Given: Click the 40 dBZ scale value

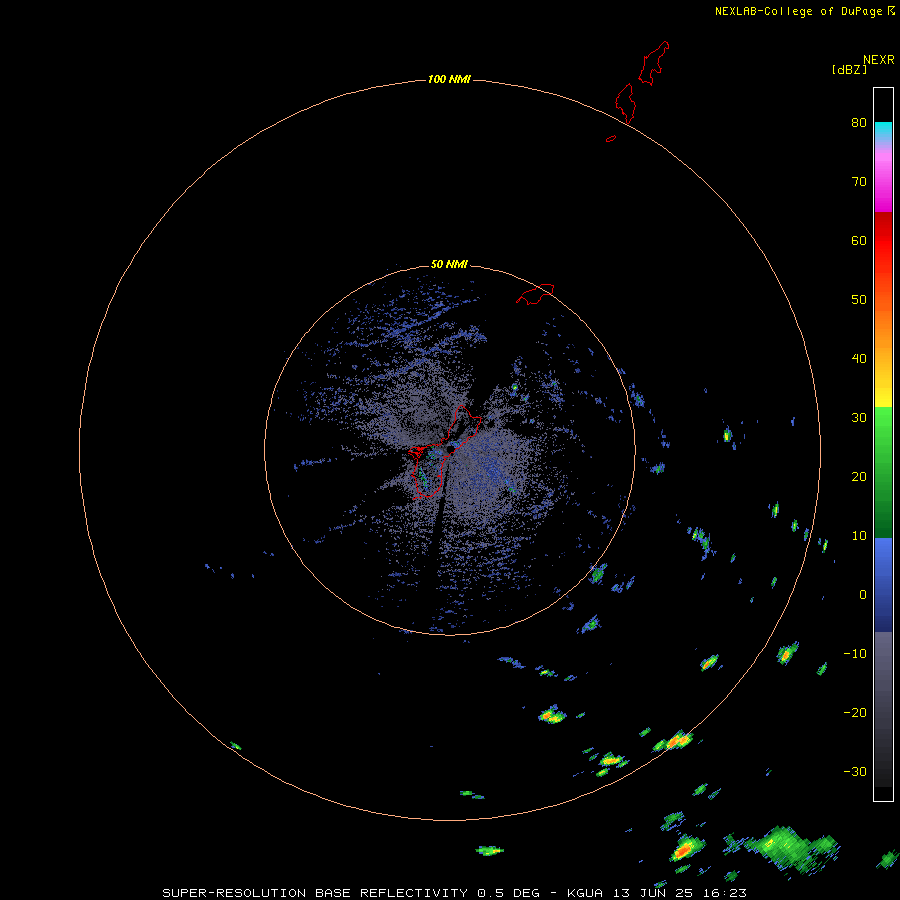Looking at the screenshot, I should click(859, 358).
